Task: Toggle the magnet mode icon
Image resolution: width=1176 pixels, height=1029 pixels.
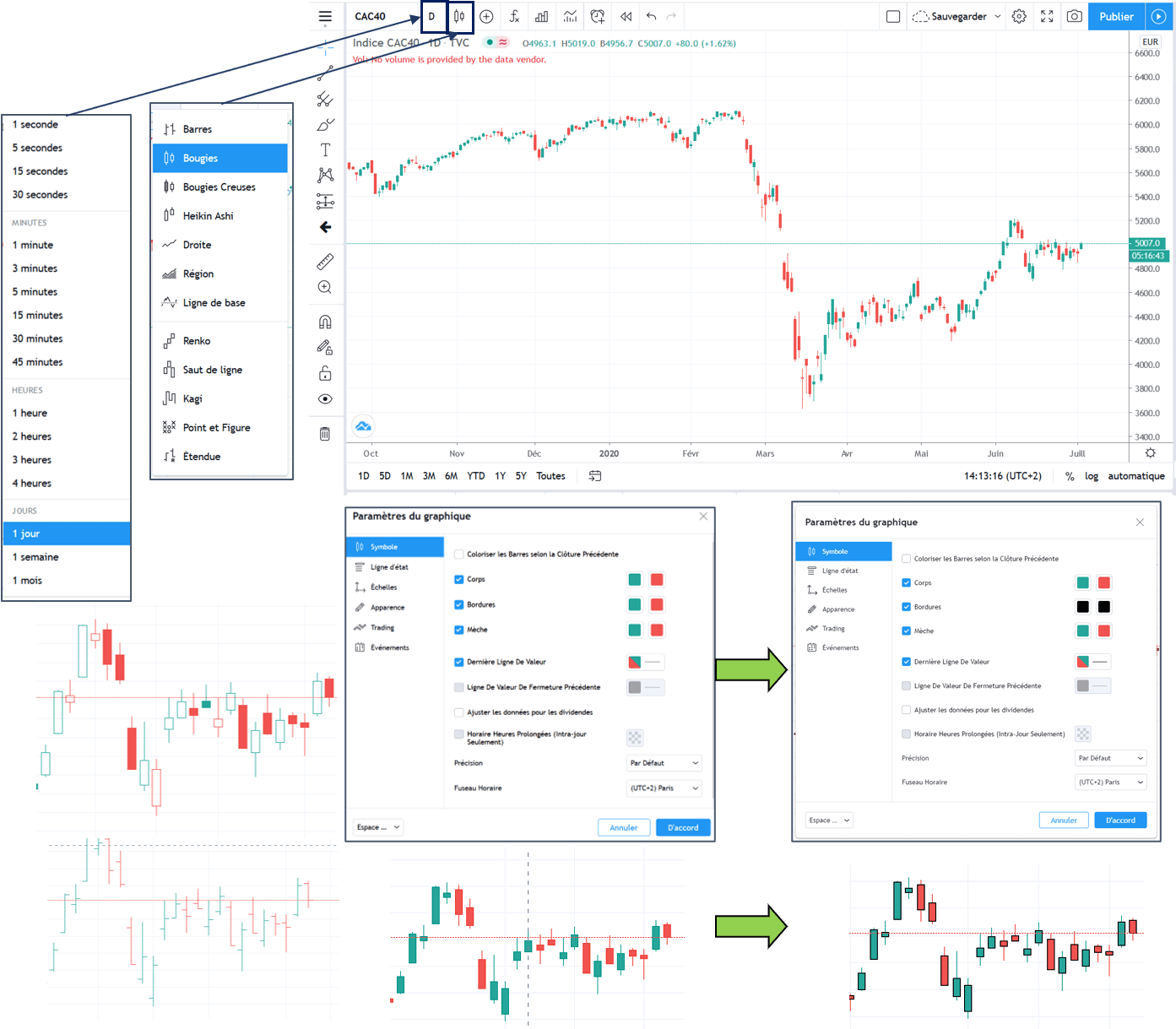Action: pos(325,322)
